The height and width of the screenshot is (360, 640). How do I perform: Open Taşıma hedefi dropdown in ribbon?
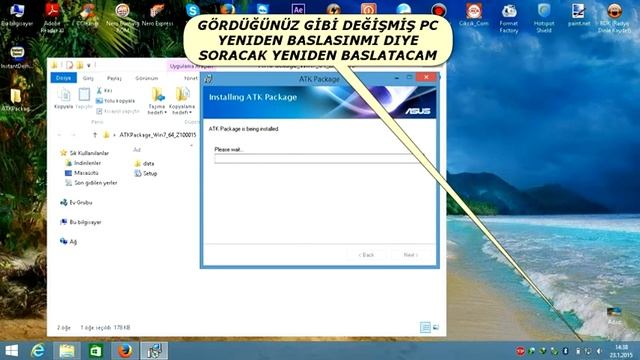(157, 101)
